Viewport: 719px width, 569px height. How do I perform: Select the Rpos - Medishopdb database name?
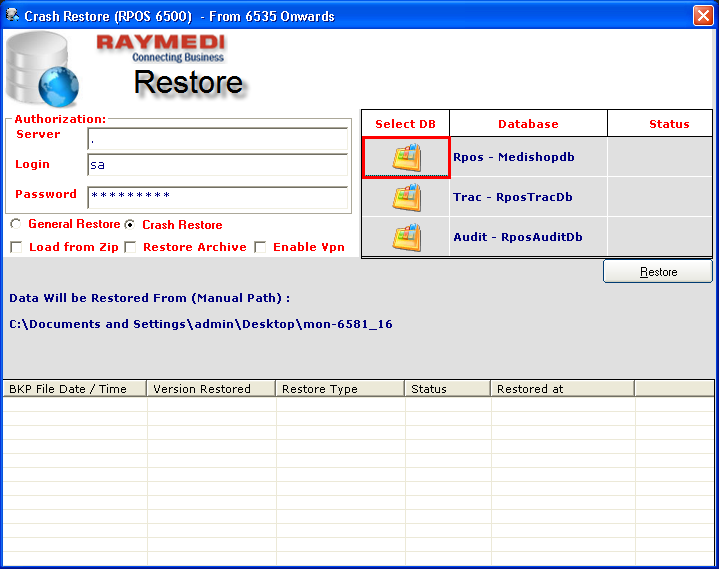click(514, 157)
